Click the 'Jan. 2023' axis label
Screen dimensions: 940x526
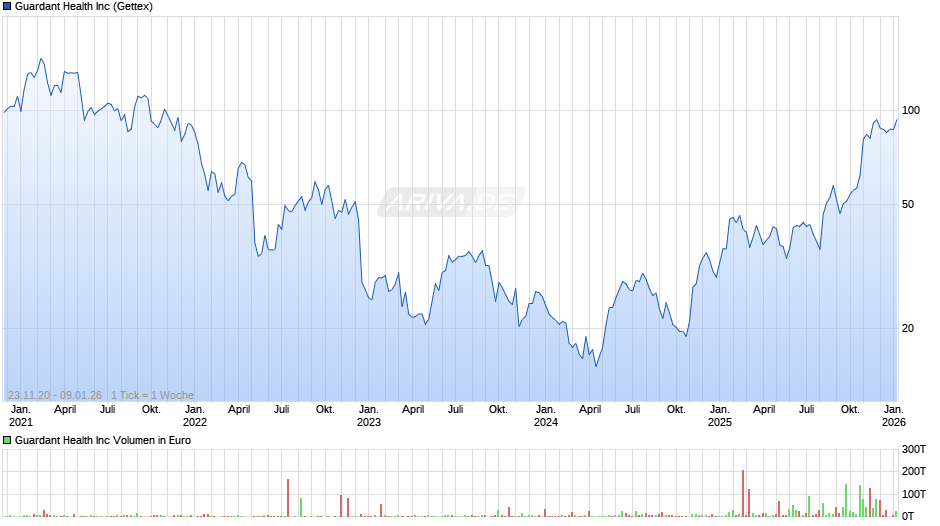369,416
